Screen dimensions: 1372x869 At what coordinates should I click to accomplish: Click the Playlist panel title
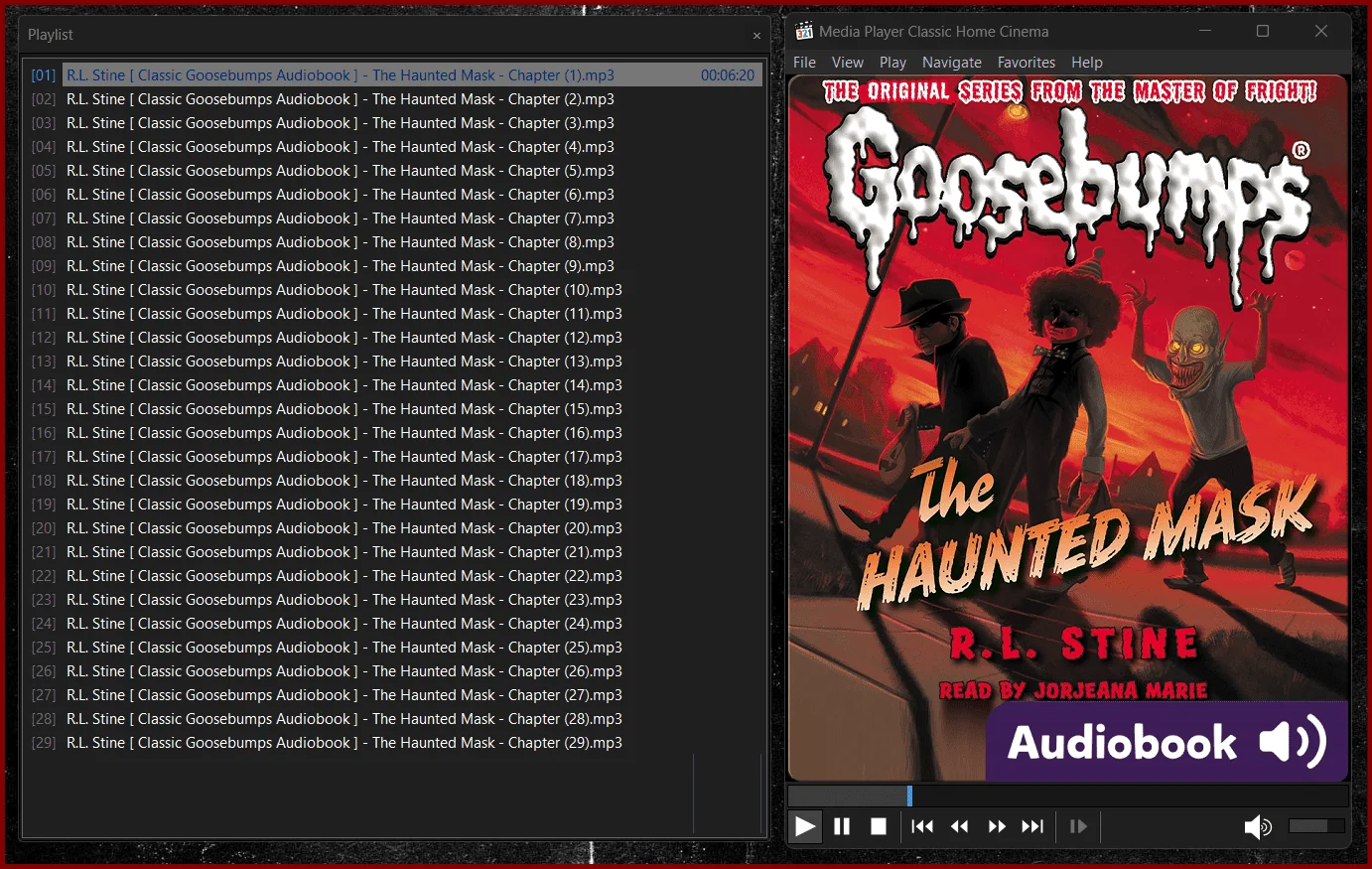[x=50, y=35]
